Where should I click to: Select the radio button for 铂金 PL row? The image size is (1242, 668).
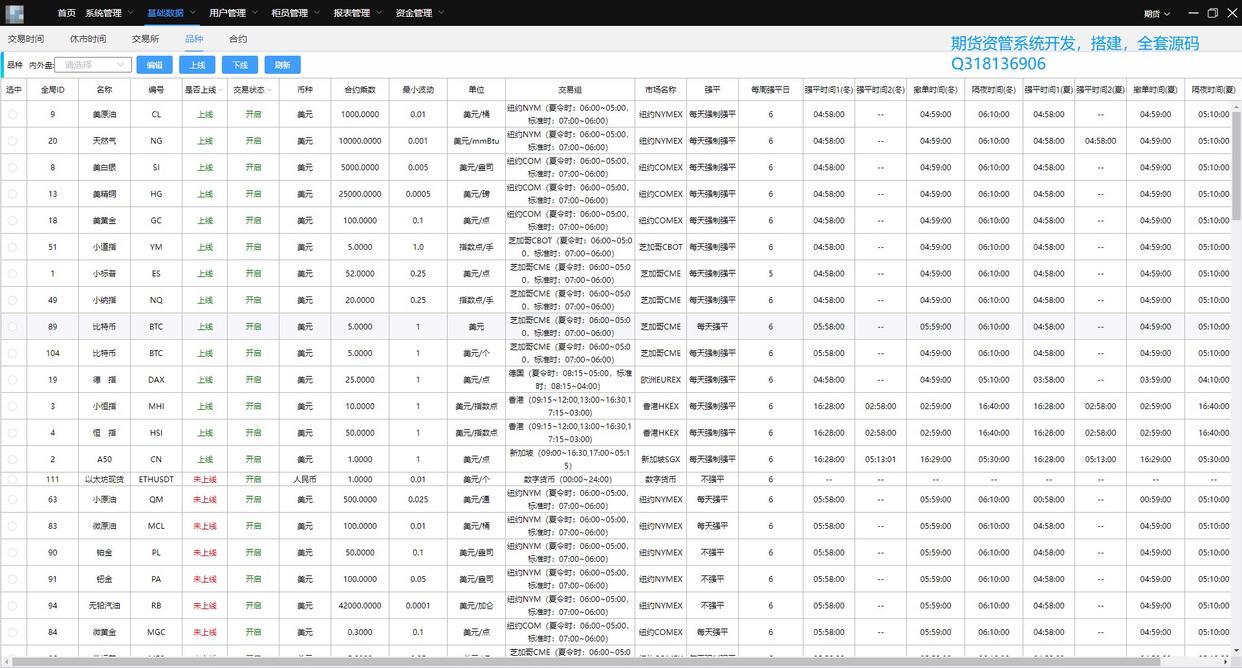13,552
